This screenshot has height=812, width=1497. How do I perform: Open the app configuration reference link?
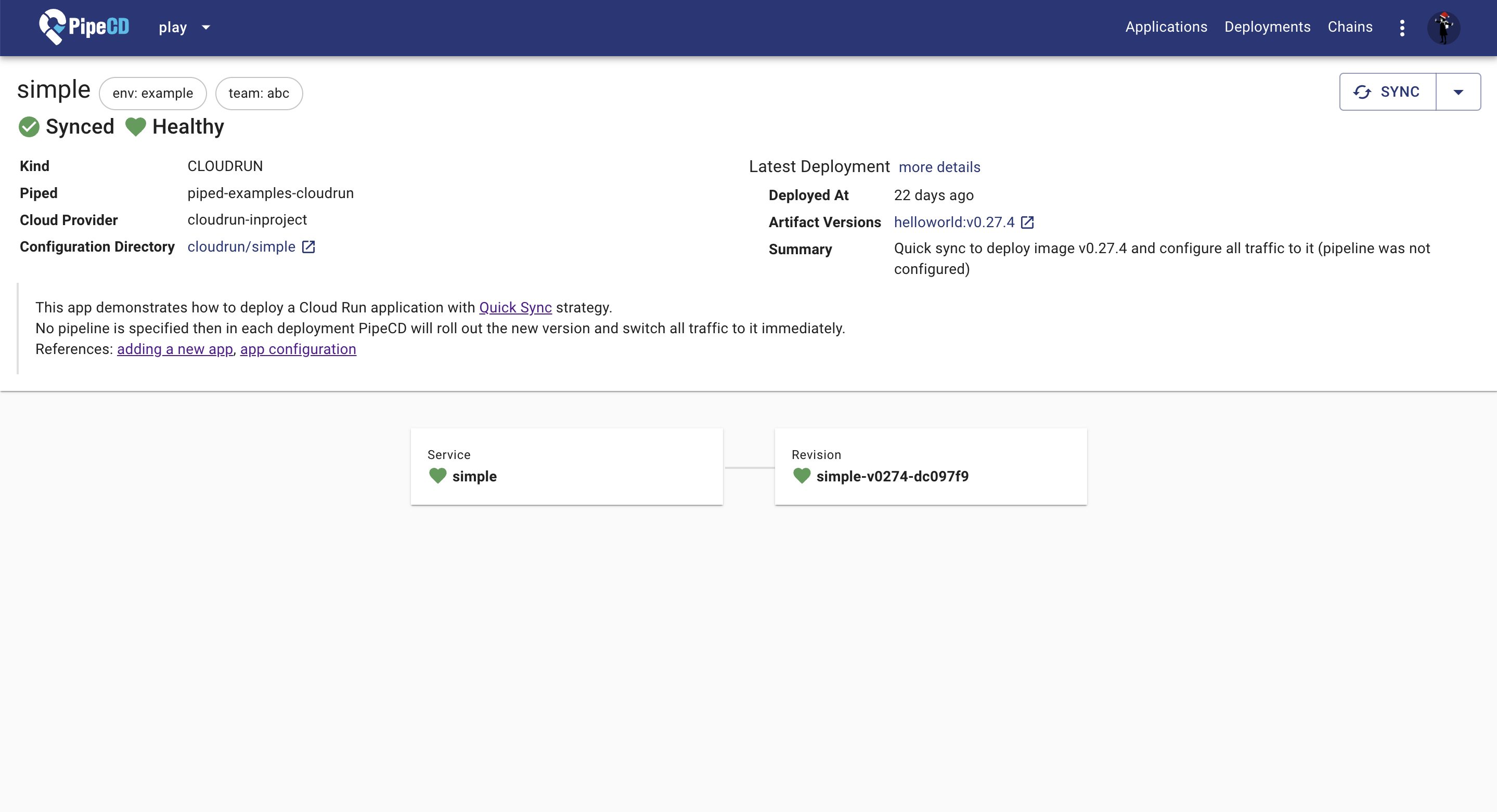click(x=298, y=349)
